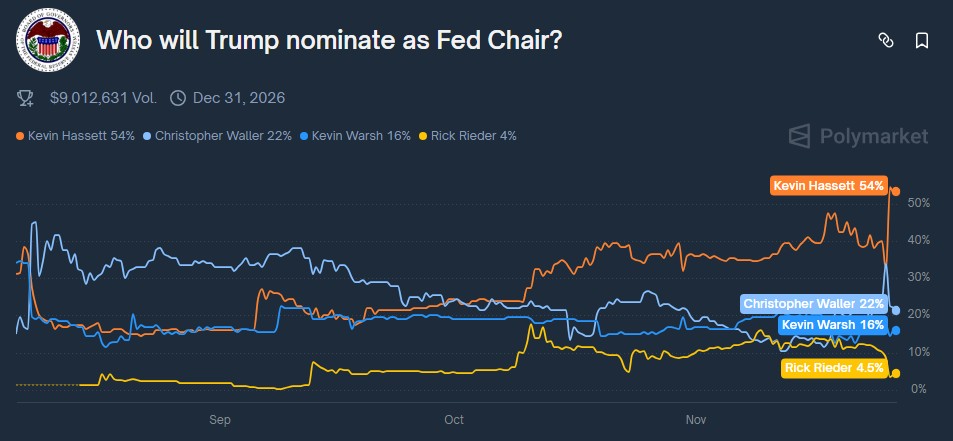953x441 pixels.
Task: Click the orange Kevin Hassett legend dot
Action: coord(20,135)
